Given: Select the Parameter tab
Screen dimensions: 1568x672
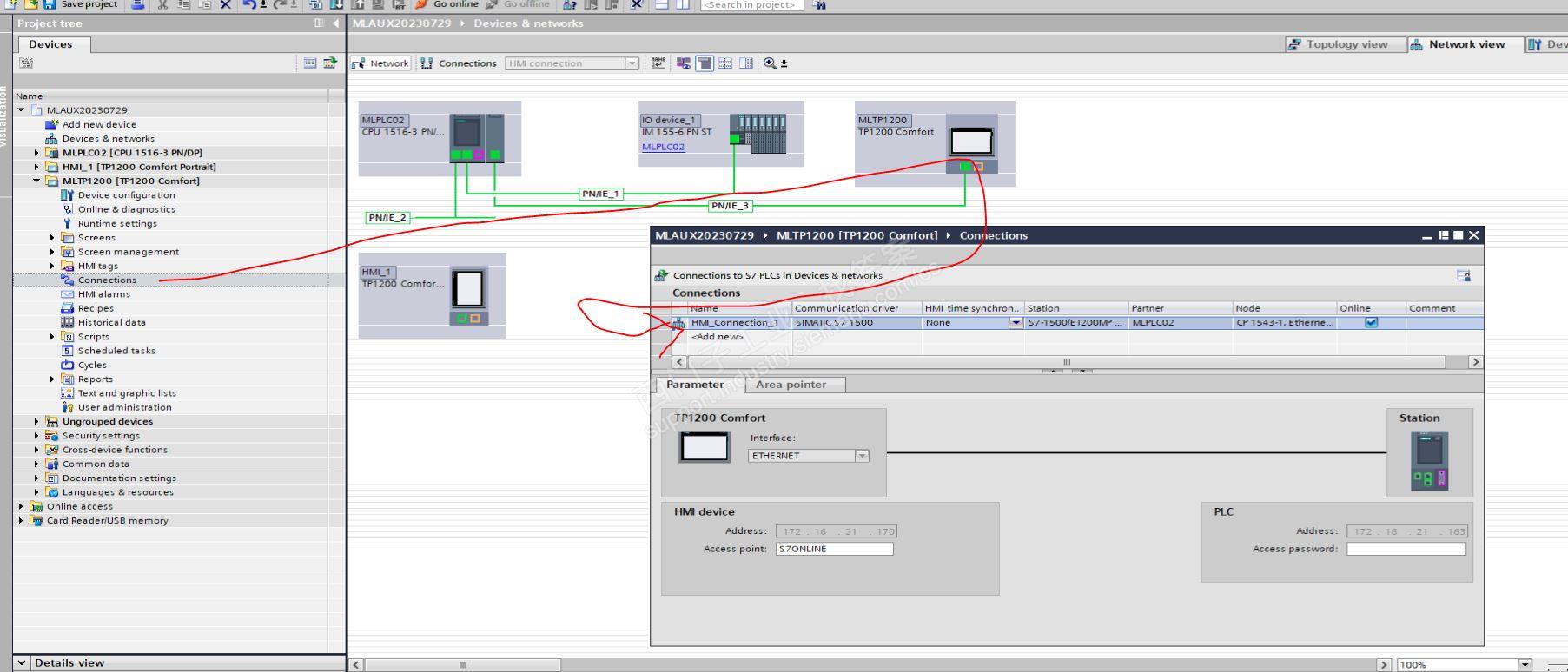Looking at the screenshot, I should click(695, 385).
